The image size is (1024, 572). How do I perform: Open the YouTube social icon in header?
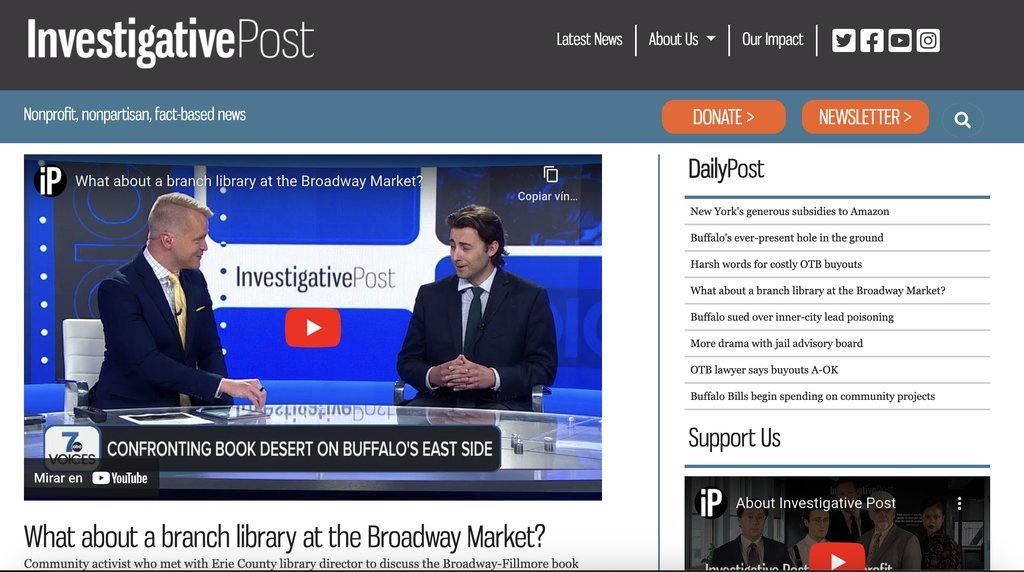[x=899, y=40]
